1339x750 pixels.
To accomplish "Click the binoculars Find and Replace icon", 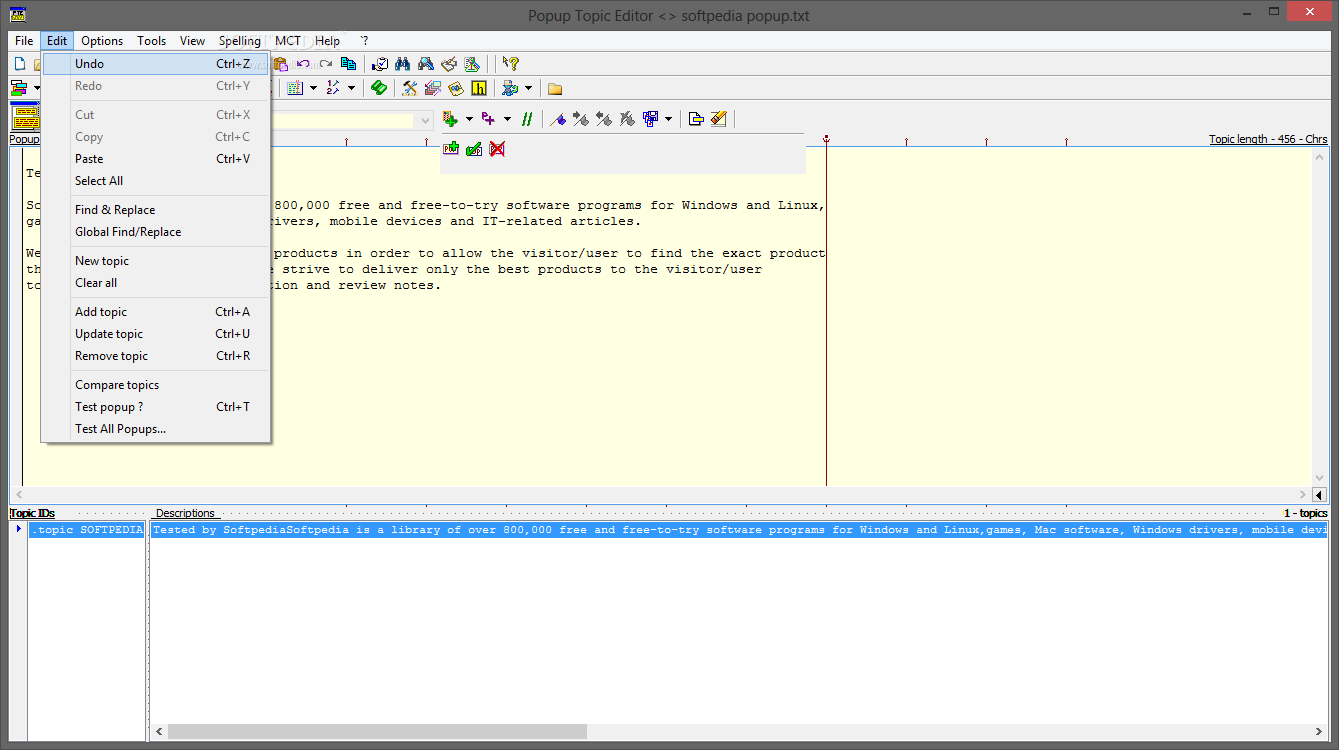I will pyautogui.click(x=425, y=64).
